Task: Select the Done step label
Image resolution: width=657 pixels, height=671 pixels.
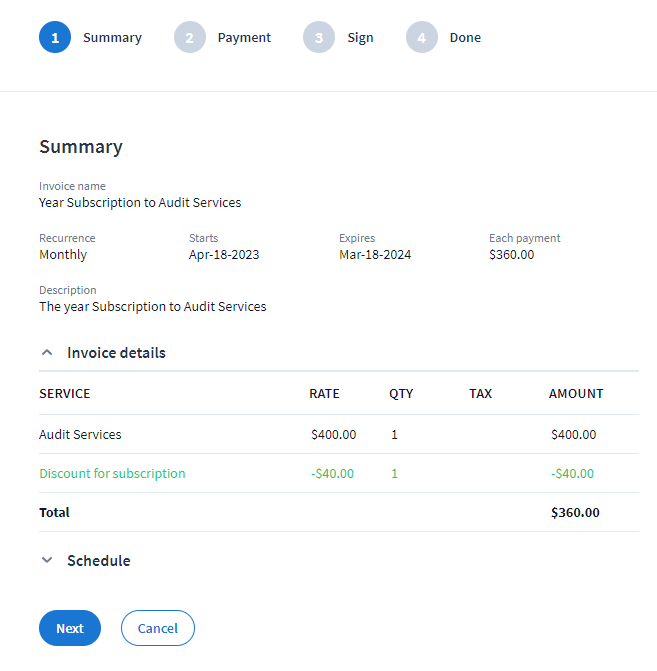Action: click(x=465, y=38)
